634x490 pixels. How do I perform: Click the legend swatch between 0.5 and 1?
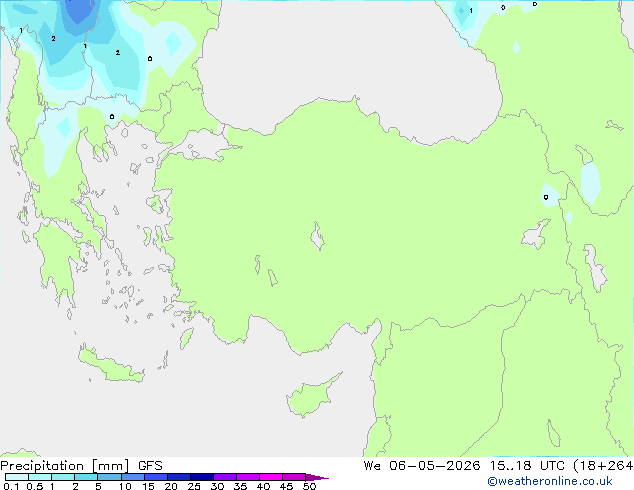pyautogui.click(x=40, y=477)
